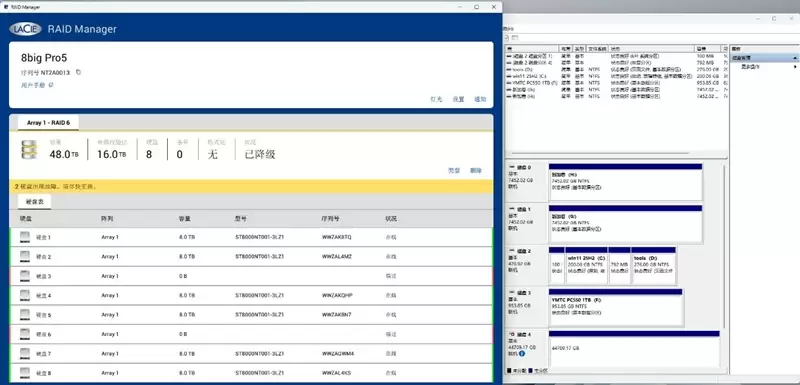The height and width of the screenshot is (385, 800).
Task: Click the Status column header in Disk Management volume list
Action: tap(652, 48)
